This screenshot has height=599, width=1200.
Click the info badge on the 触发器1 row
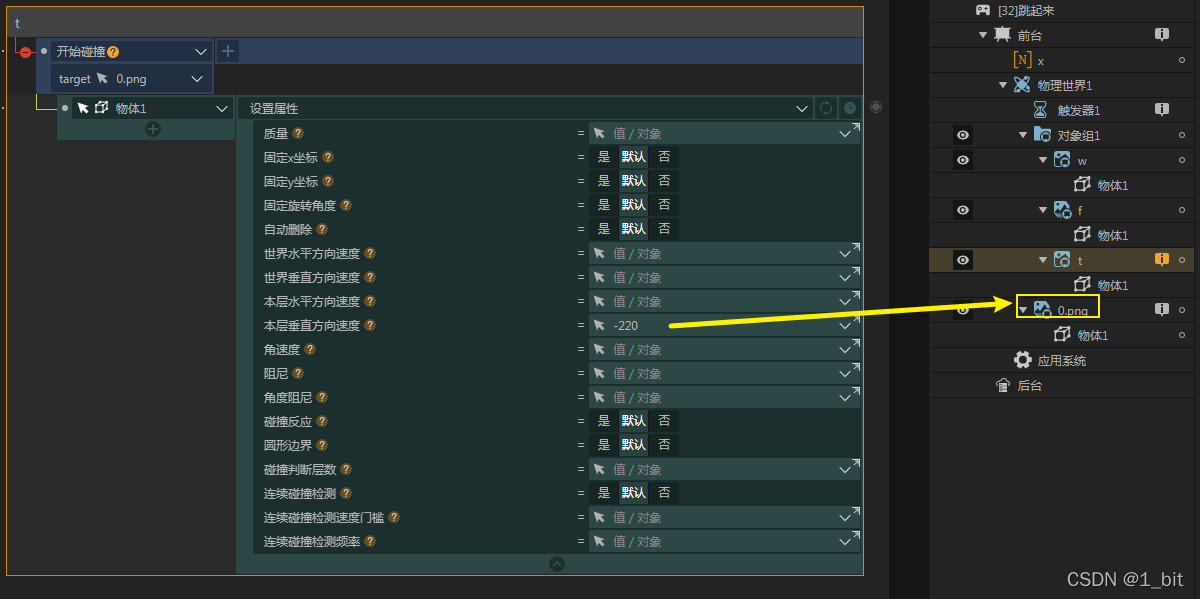pyautogui.click(x=1162, y=110)
